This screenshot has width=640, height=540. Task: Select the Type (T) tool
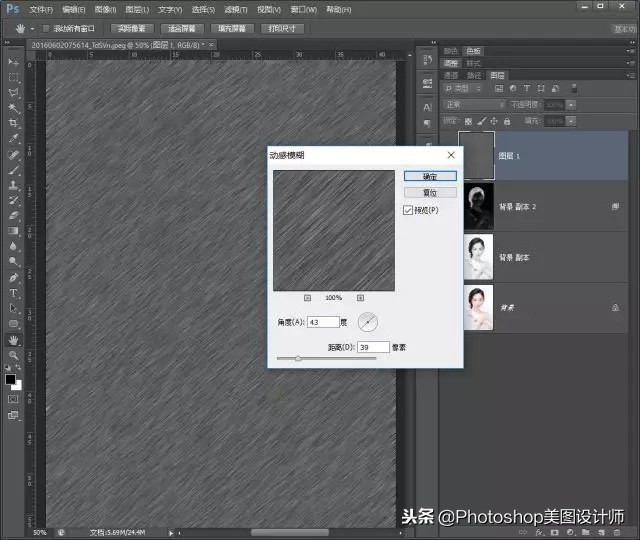pos(14,293)
